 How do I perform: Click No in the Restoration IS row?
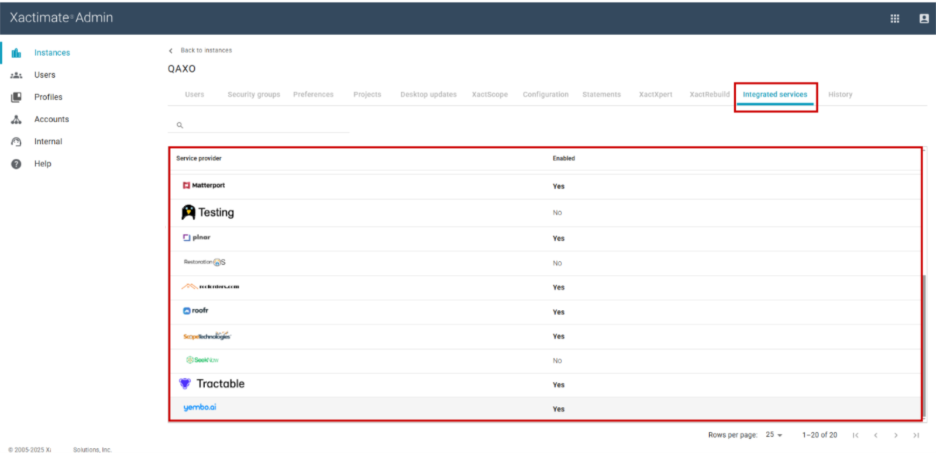pyautogui.click(x=557, y=263)
